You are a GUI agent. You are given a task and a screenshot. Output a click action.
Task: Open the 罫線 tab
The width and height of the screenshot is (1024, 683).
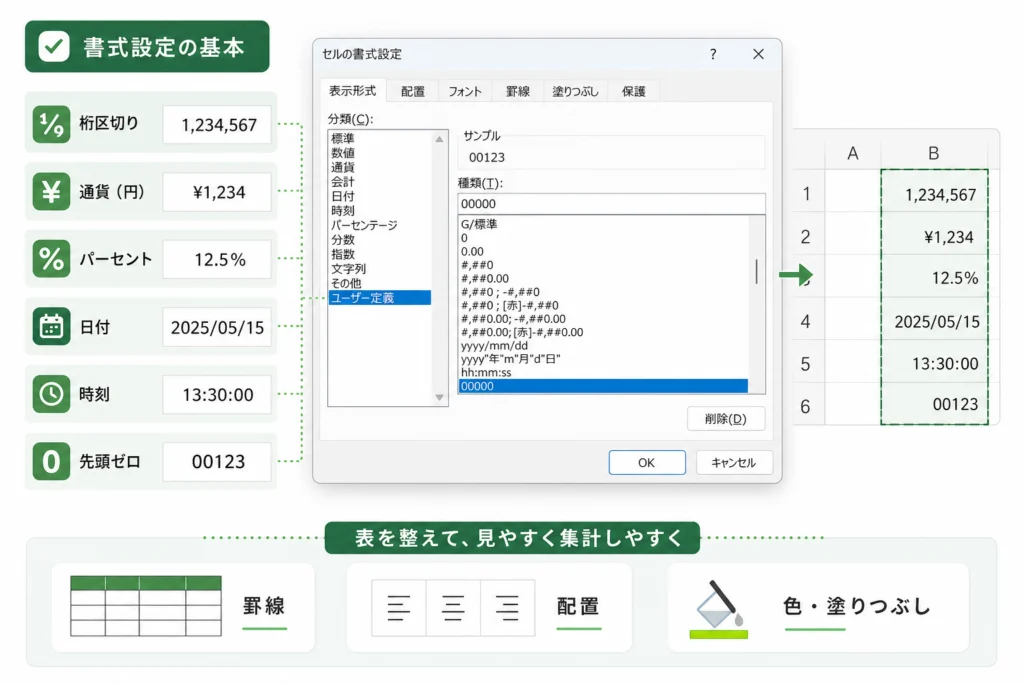click(518, 91)
